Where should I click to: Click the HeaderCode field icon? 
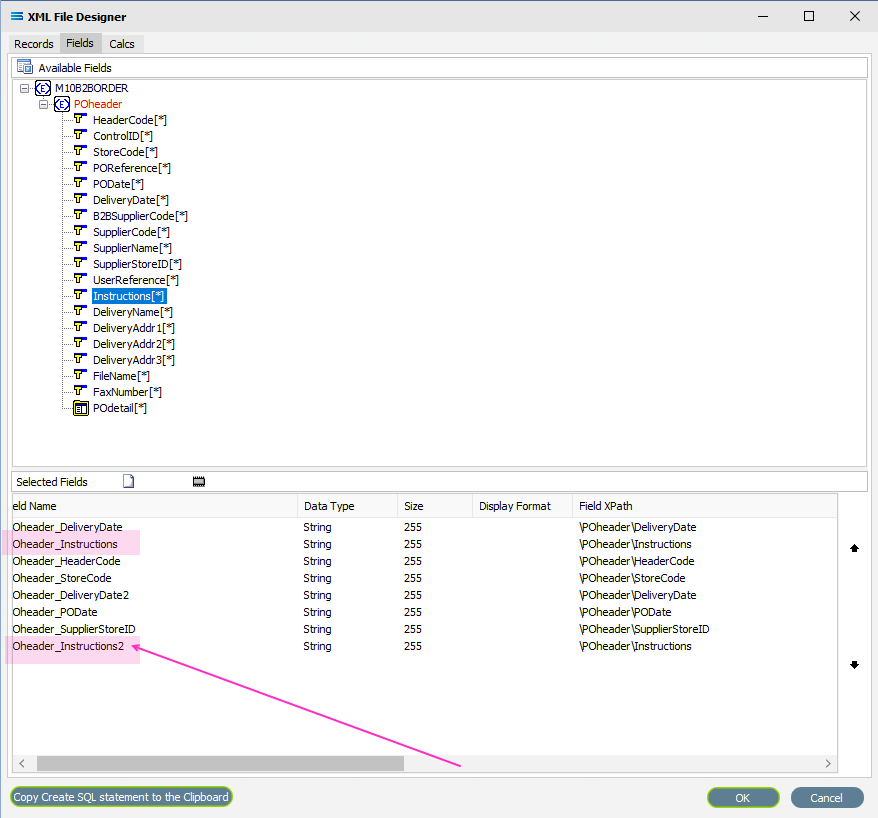pos(80,119)
